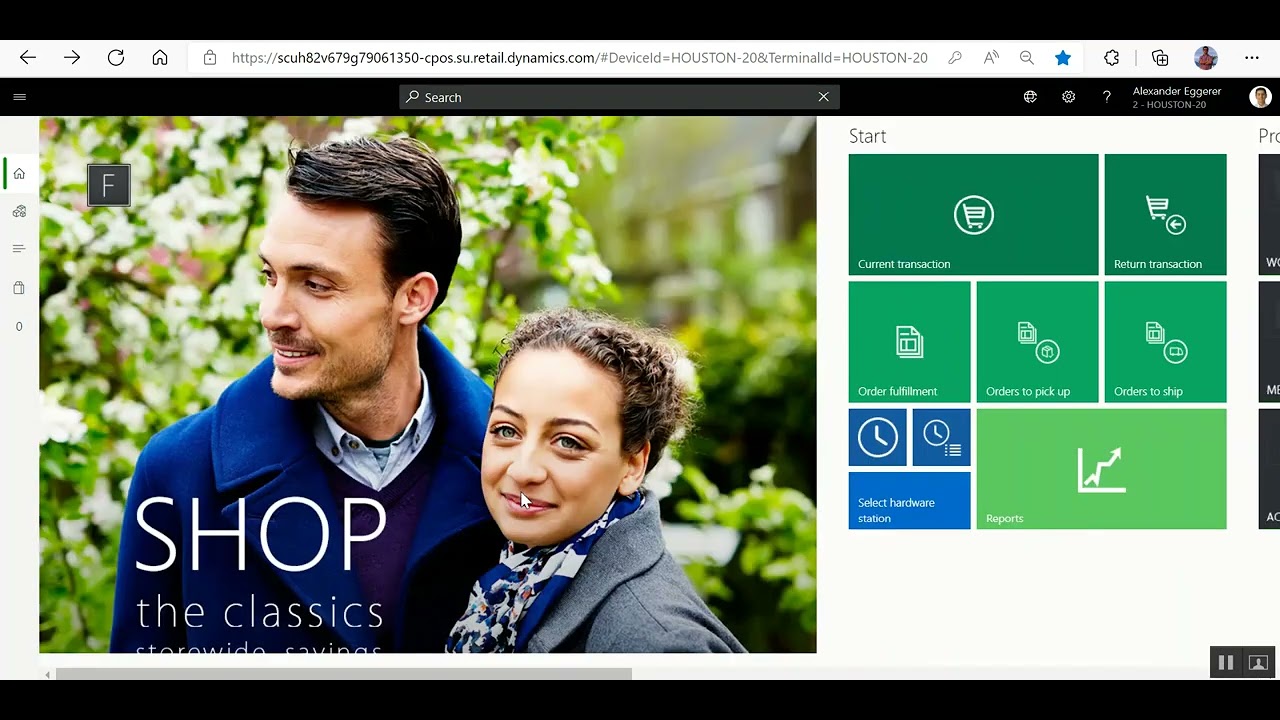Open the products icon in left sidebar
The height and width of the screenshot is (720, 1280).
[19, 211]
